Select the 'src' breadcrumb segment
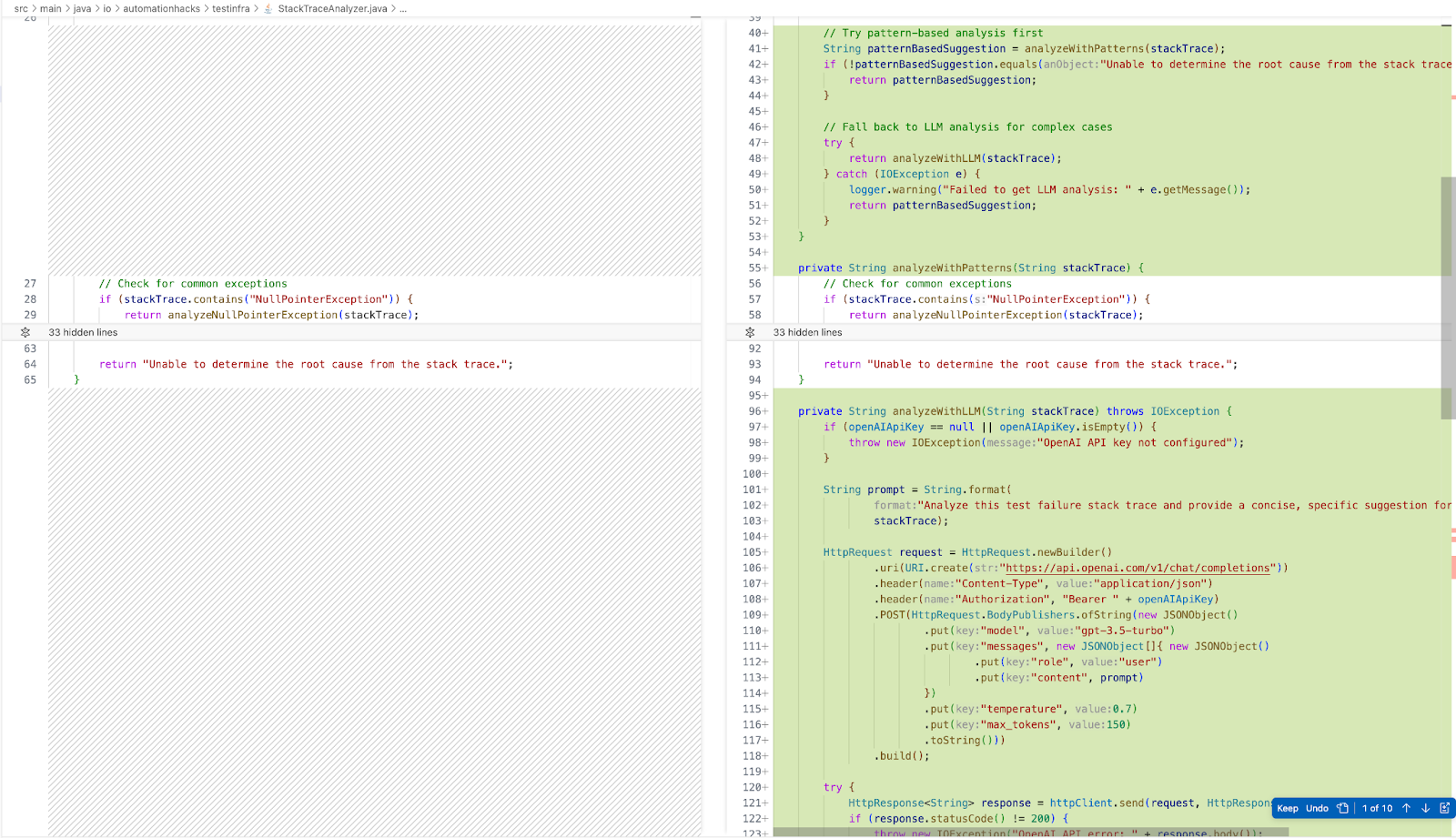 (x=21, y=9)
